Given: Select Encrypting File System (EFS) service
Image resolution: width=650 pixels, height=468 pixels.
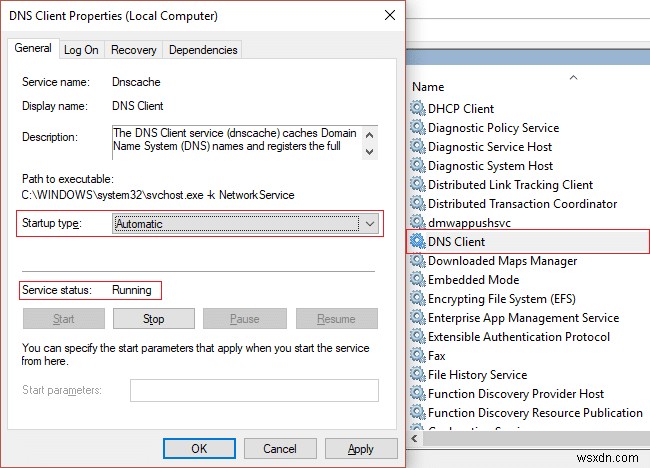Looking at the screenshot, I should [x=501, y=299].
